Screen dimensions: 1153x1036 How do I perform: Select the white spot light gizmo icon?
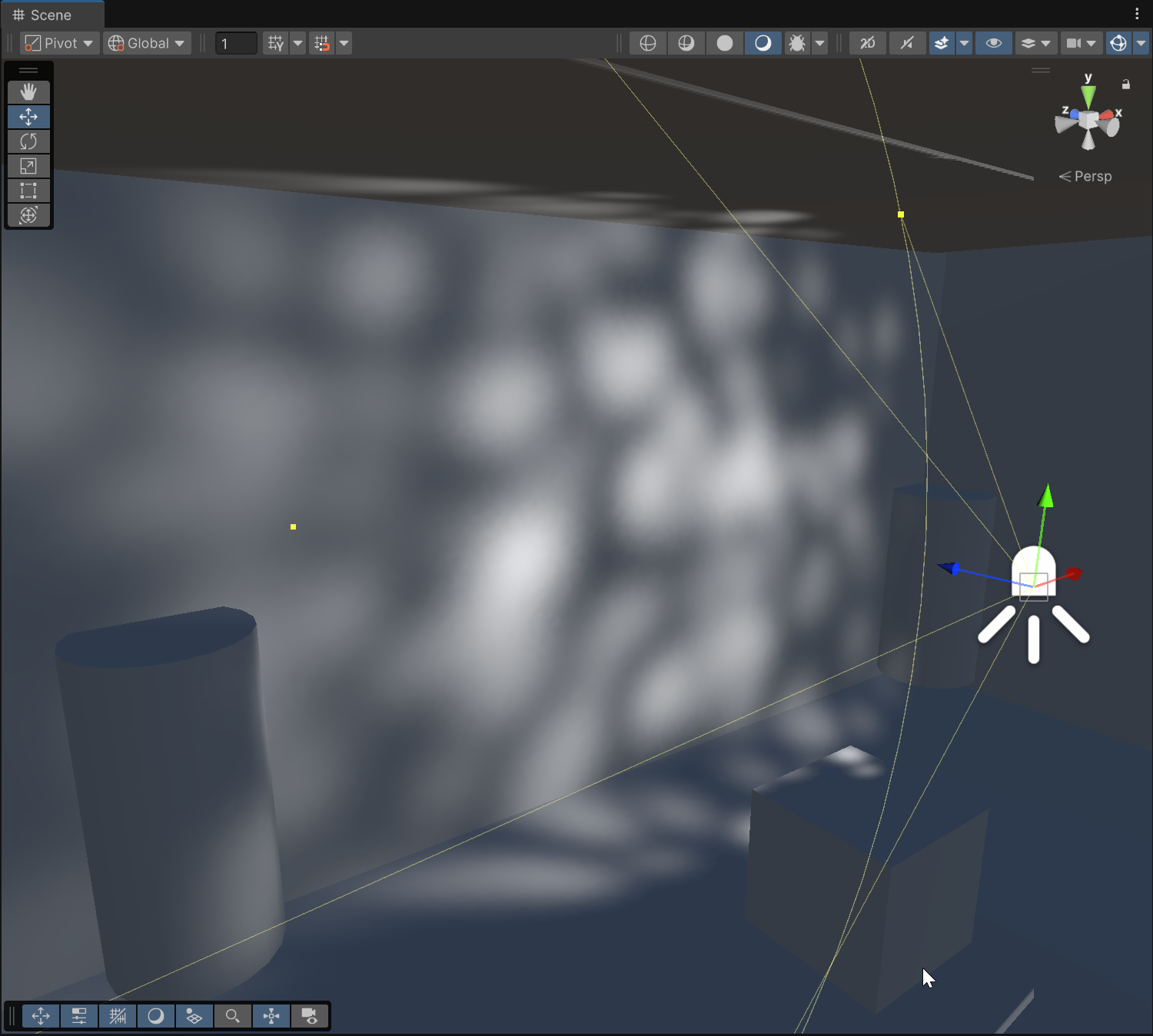click(1034, 605)
